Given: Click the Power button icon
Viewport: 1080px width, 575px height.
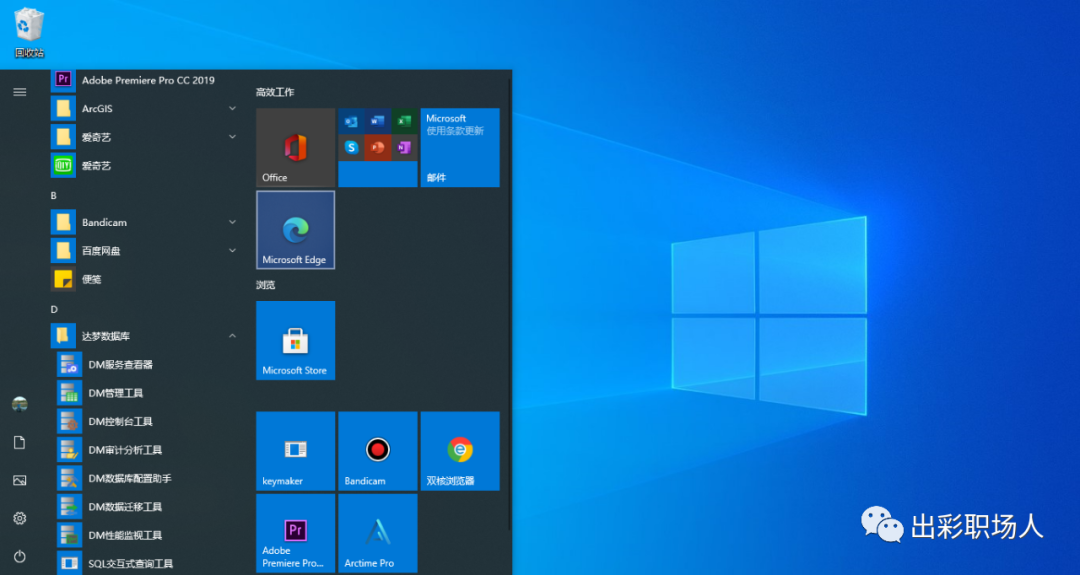Looking at the screenshot, I should click(x=19, y=556).
